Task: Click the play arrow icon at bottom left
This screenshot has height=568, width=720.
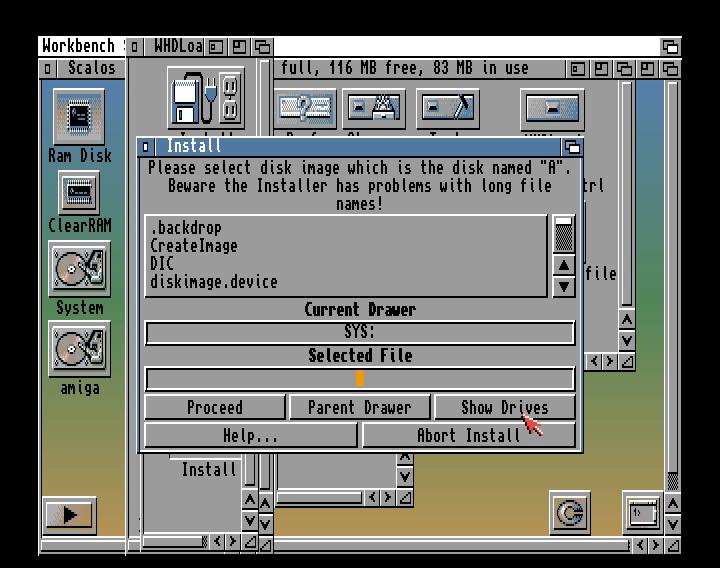Action: [69, 515]
